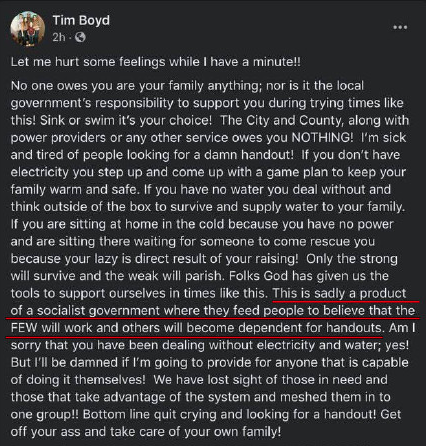
Task: Click the 2h post timestamp
Action: pyautogui.click(x=59, y=37)
